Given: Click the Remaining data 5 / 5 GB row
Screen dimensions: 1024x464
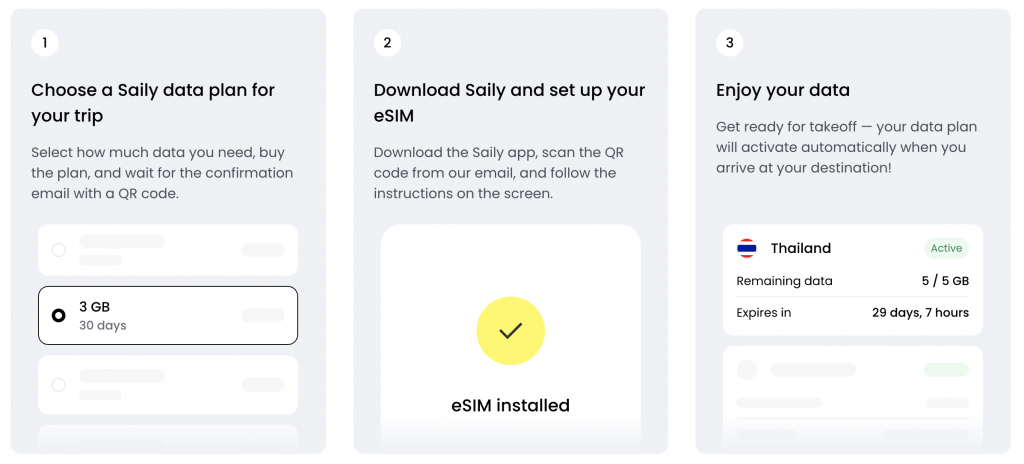Looking at the screenshot, I should 853,281.
